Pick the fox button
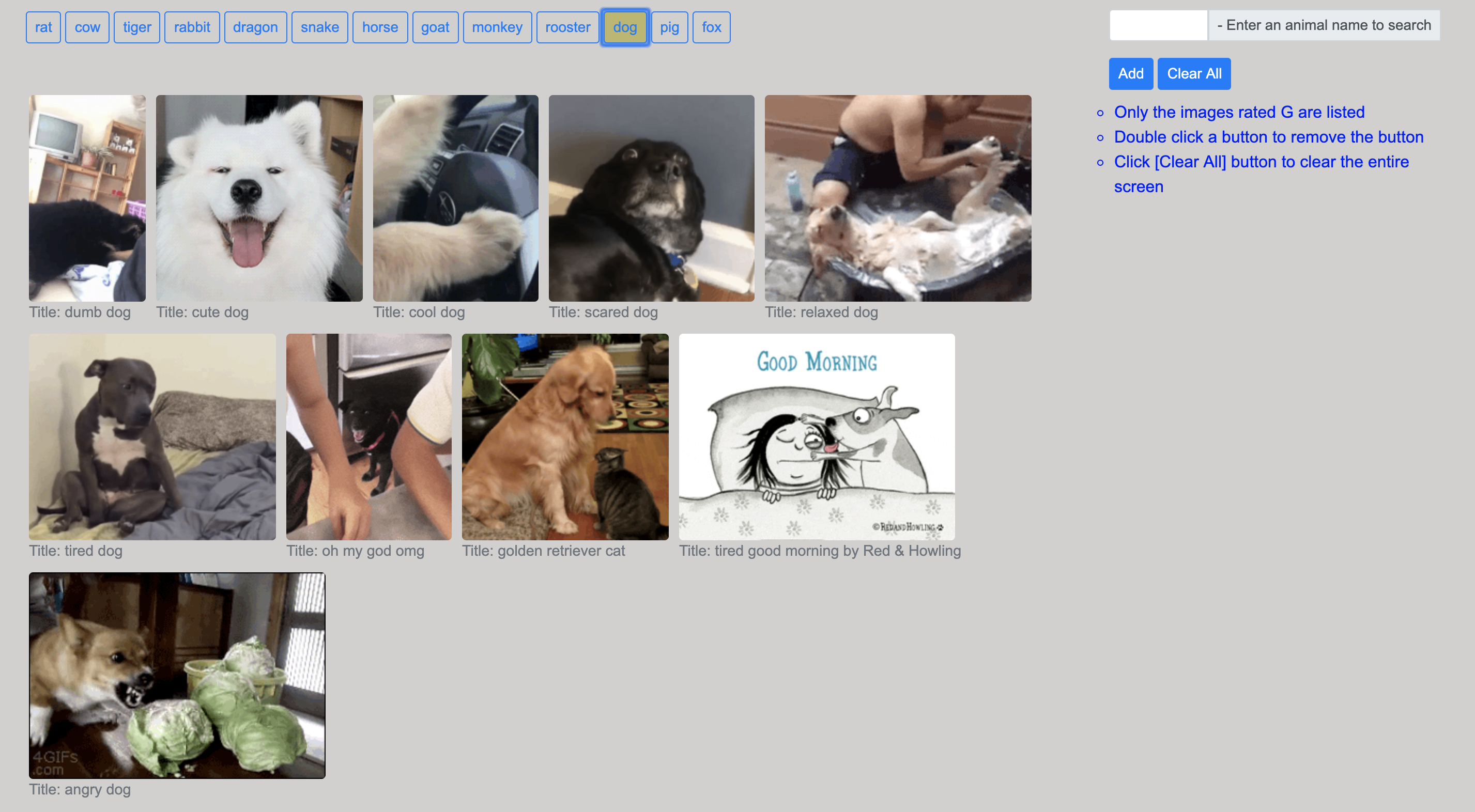The image size is (1475, 812). pyautogui.click(x=711, y=27)
